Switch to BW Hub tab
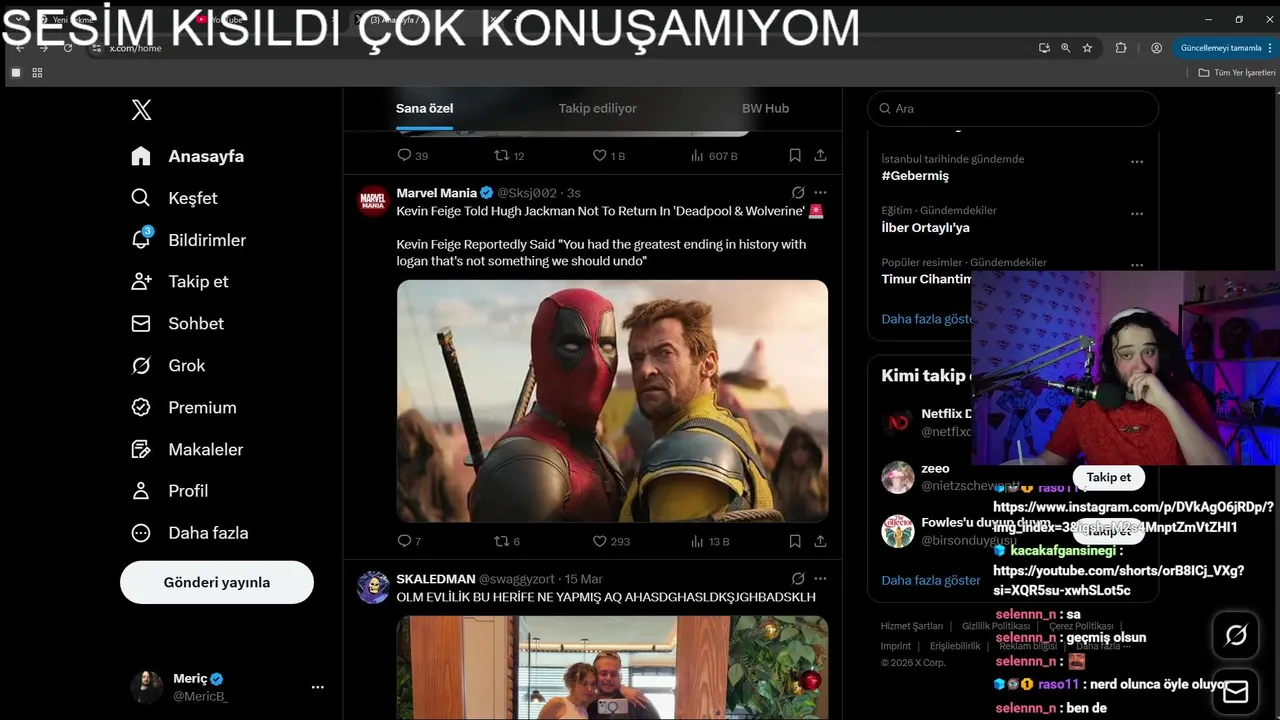This screenshot has height=720, width=1280. click(x=765, y=108)
